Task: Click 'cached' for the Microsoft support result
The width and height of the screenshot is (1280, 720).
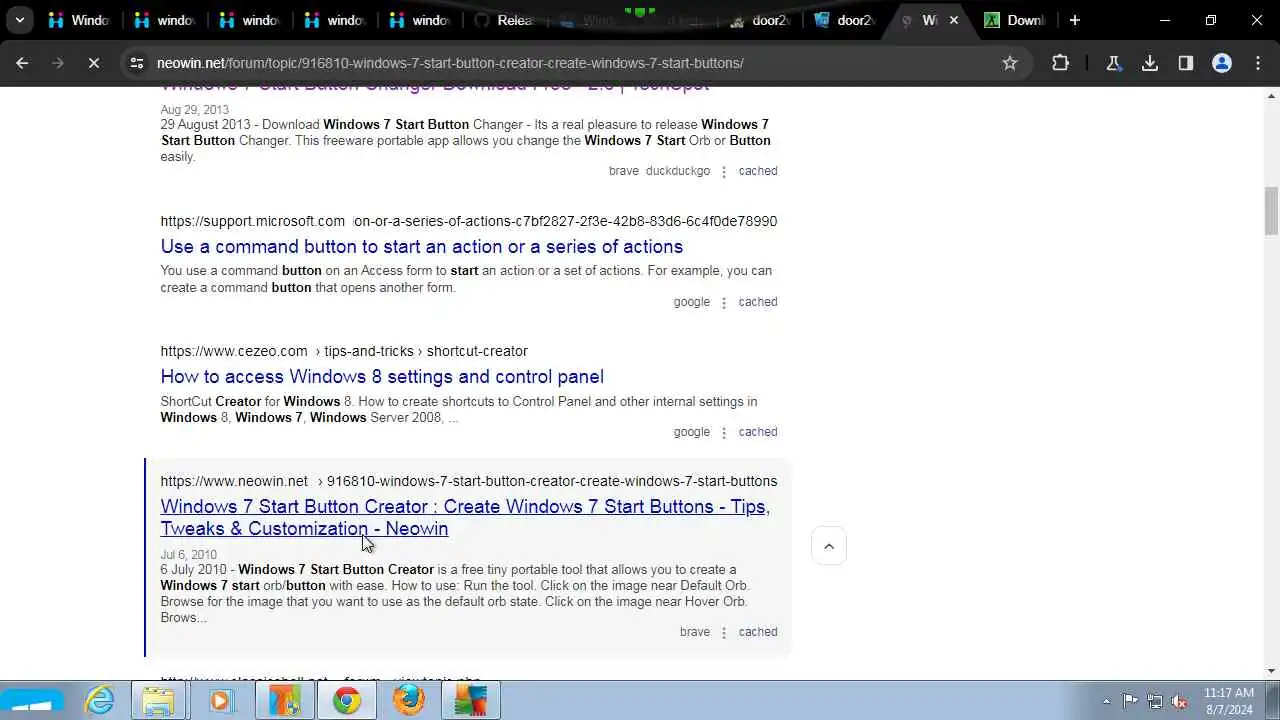Action: pyautogui.click(x=758, y=302)
